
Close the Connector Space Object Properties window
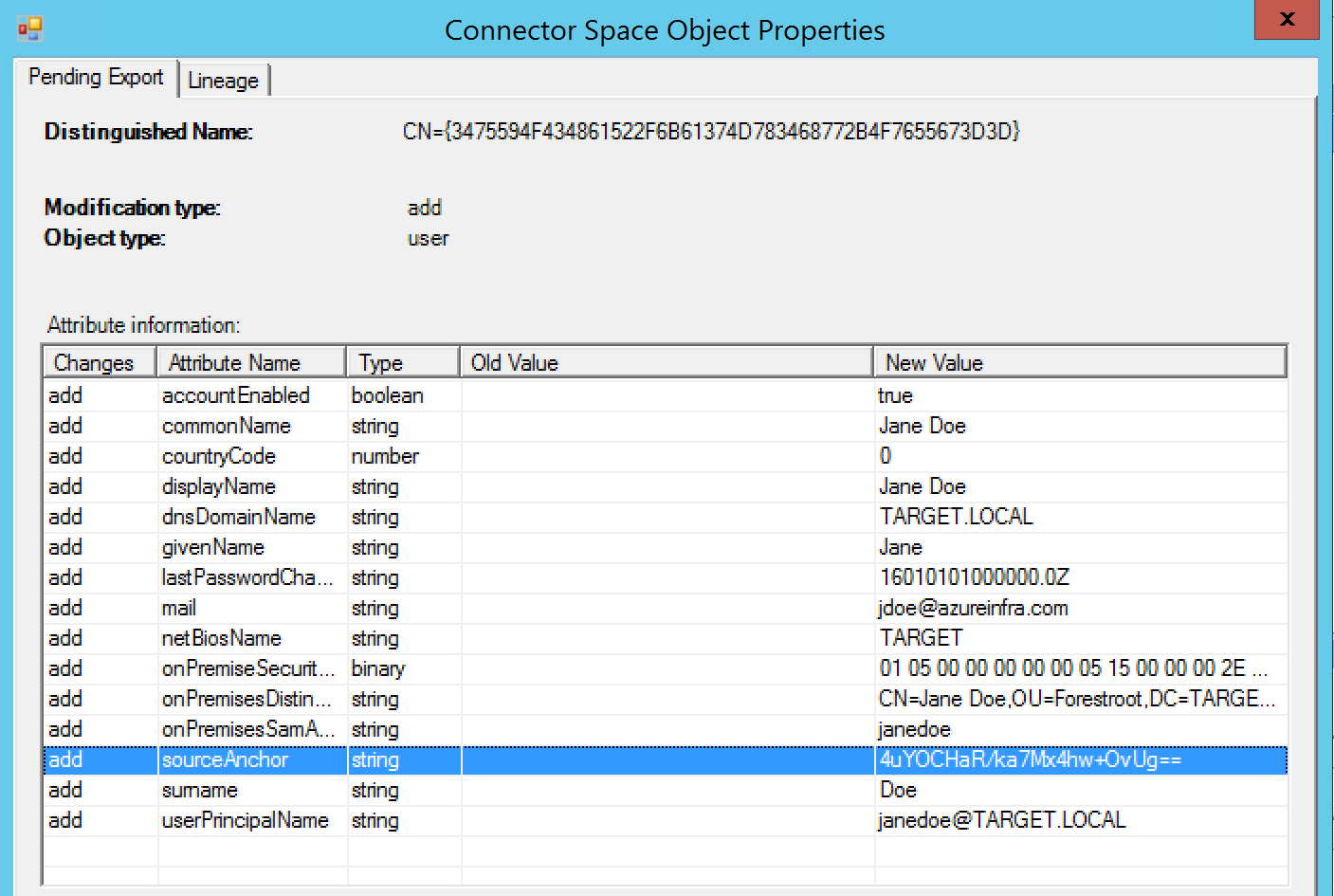(1286, 19)
